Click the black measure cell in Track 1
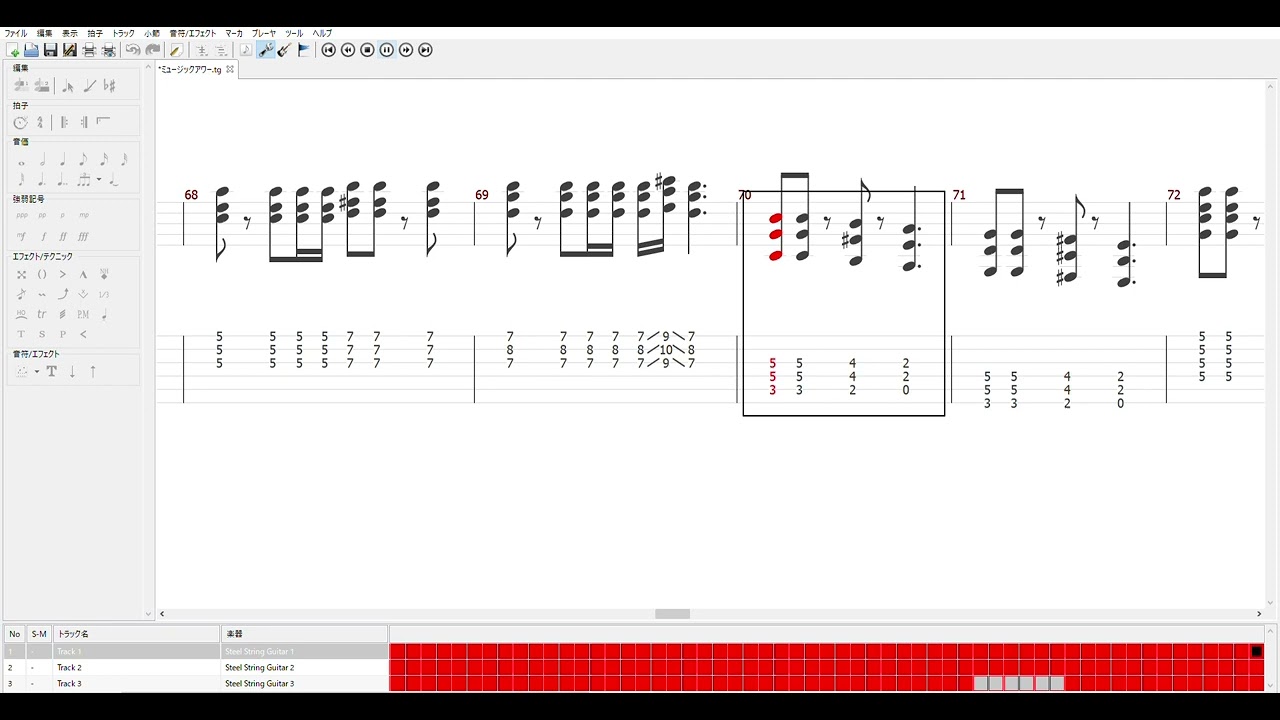 pos(1257,651)
